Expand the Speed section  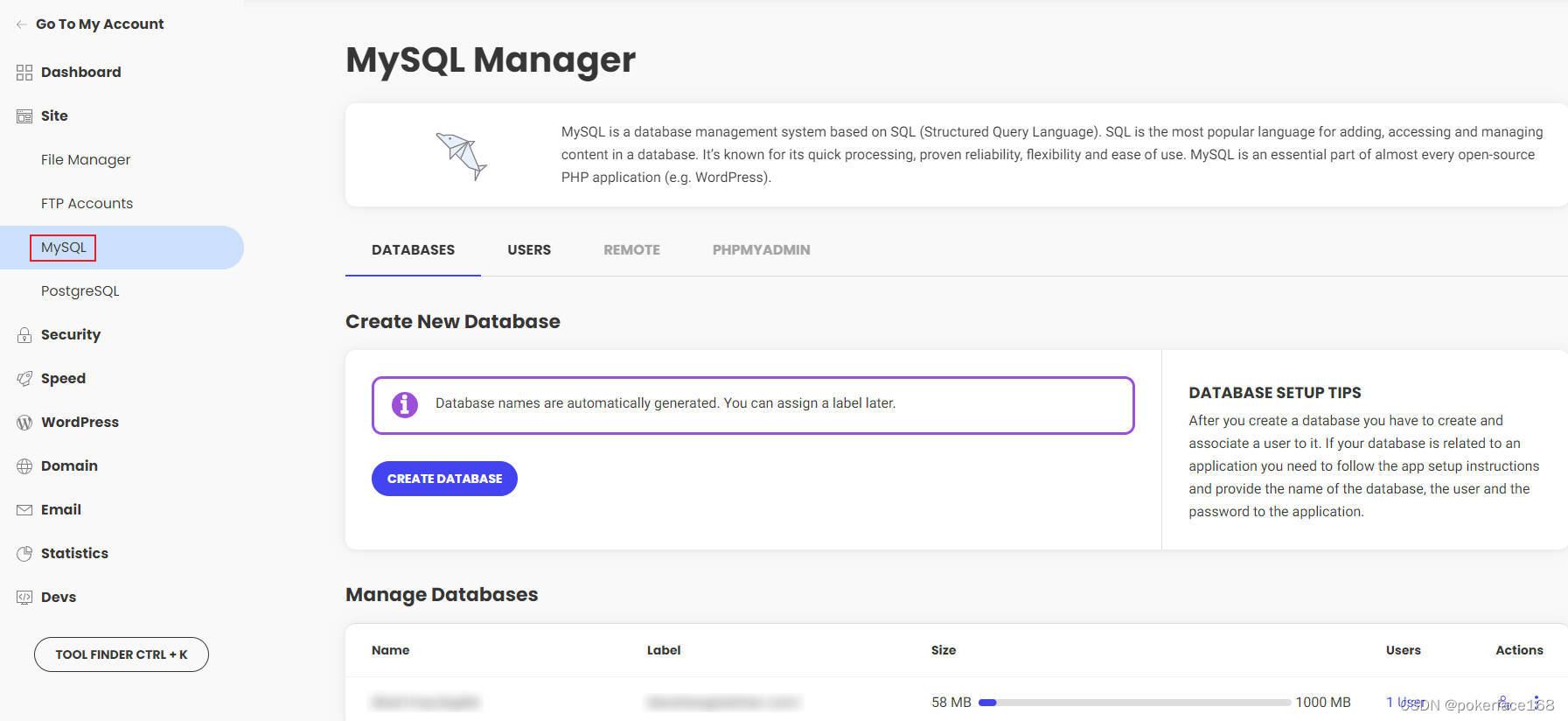pyautogui.click(x=63, y=378)
